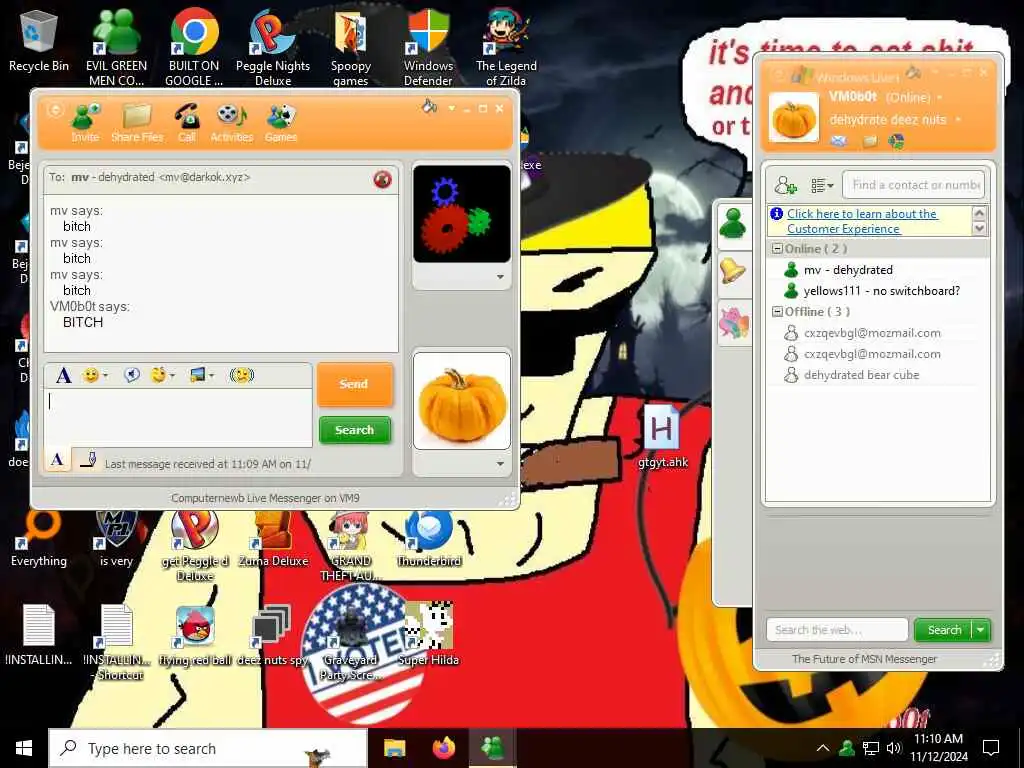
Task: Open the email envelope icon in Messenger header
Action: (838, 140)
